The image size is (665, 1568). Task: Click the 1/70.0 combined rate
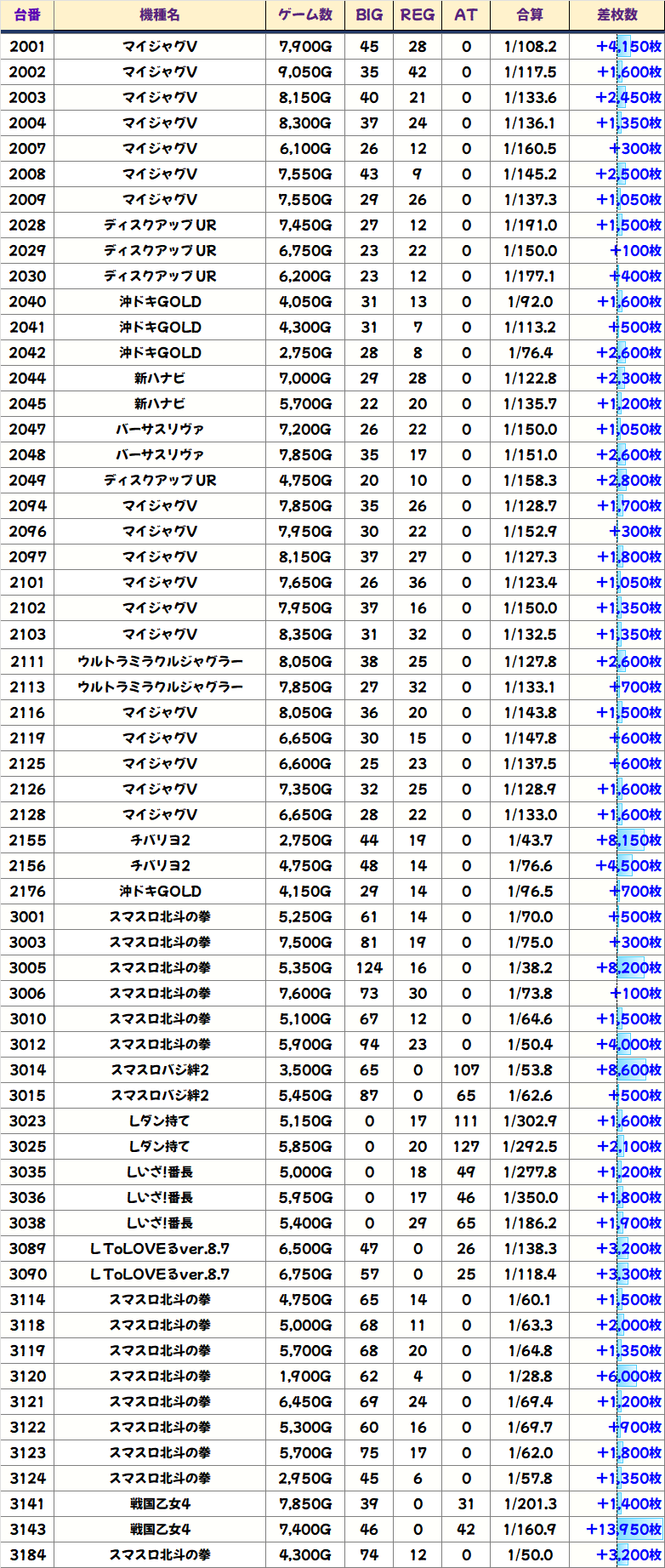coord(530,917)
